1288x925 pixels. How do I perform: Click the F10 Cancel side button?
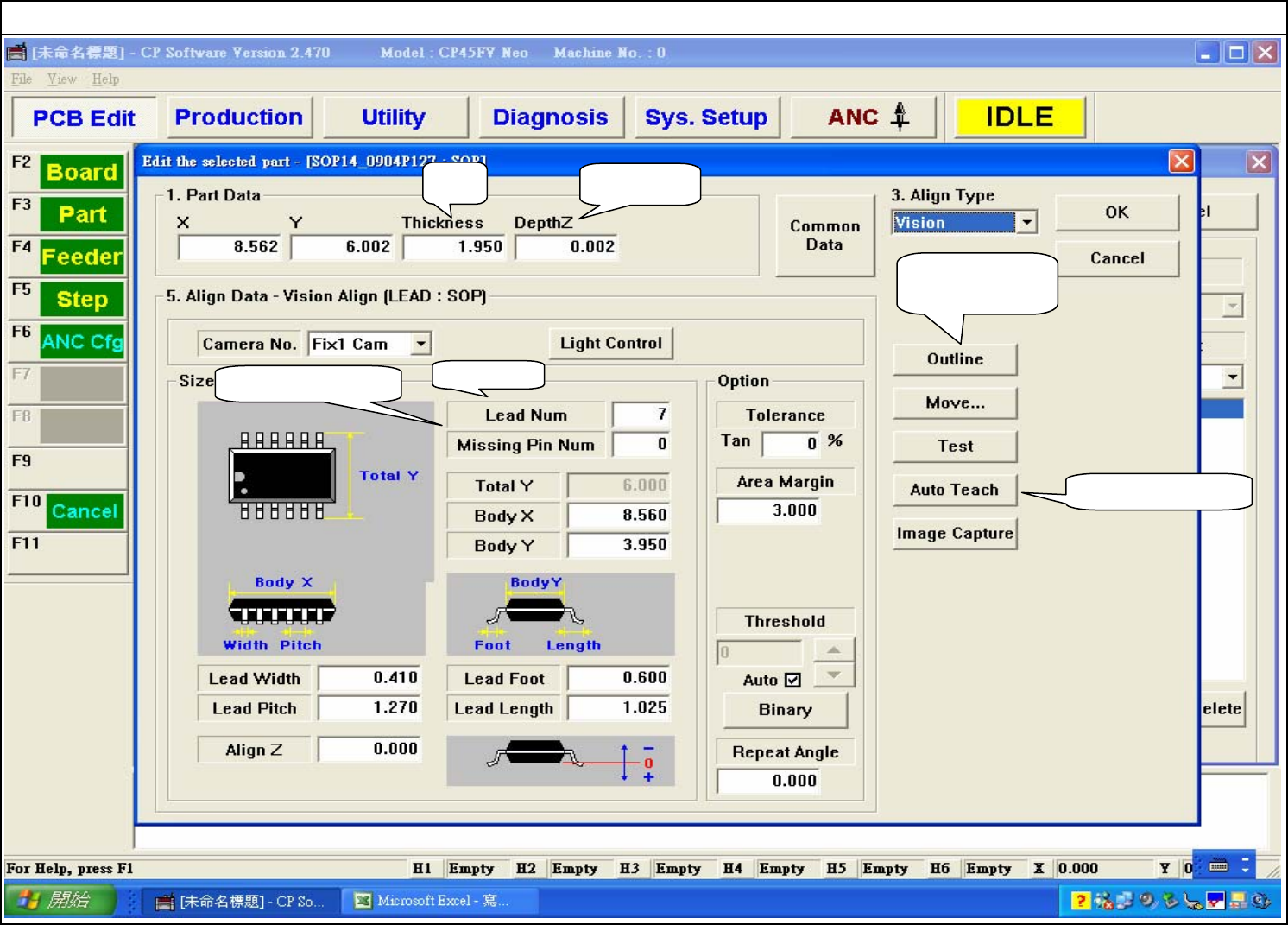[x=84, y=510]
